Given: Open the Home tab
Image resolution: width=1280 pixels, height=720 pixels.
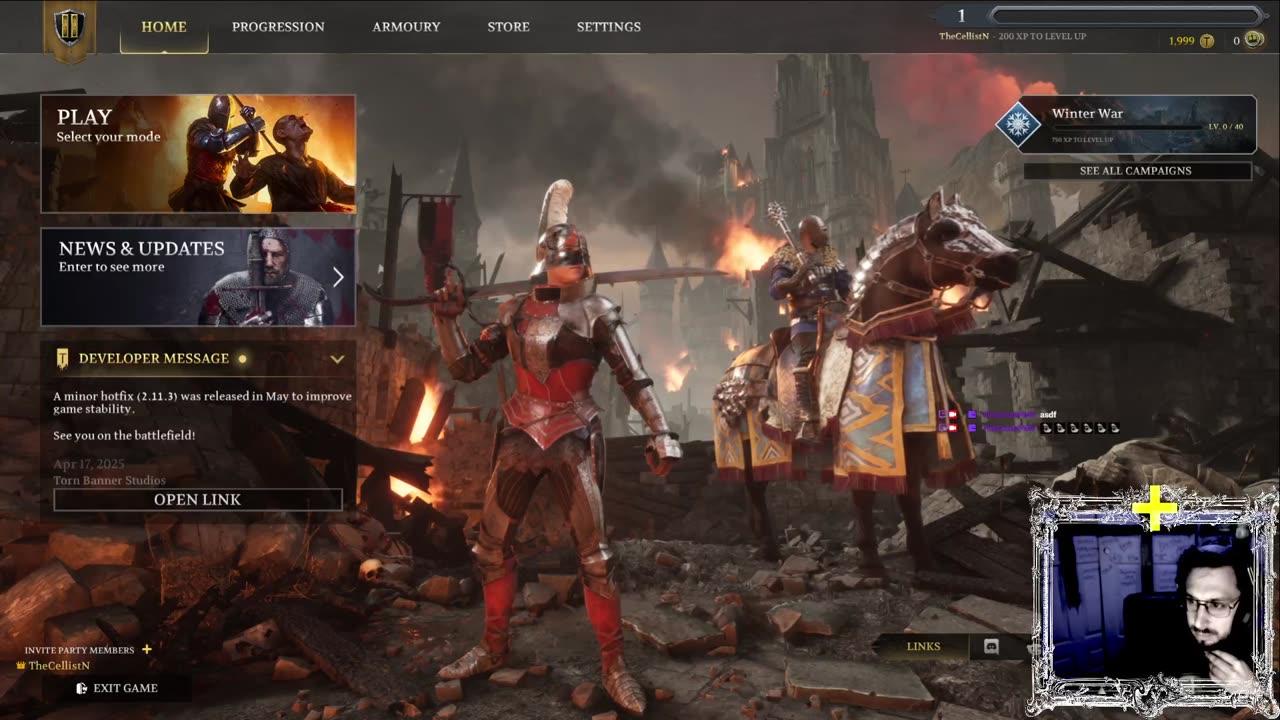Looking at the screenshot, I should point(164,27).
